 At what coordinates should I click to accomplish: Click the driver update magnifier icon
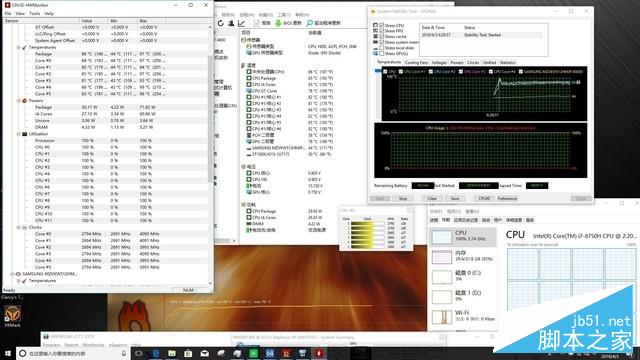pos(310,23)
